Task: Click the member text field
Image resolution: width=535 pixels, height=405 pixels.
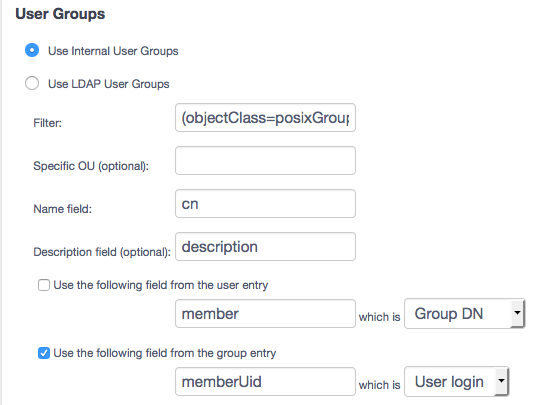Action: (x=265, y=314)
